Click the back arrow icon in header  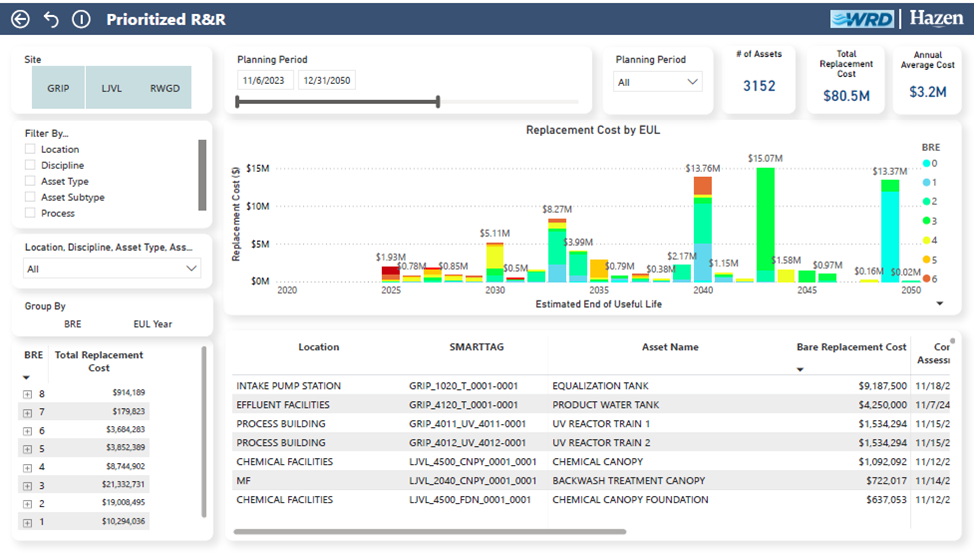[x=20, y=19]
